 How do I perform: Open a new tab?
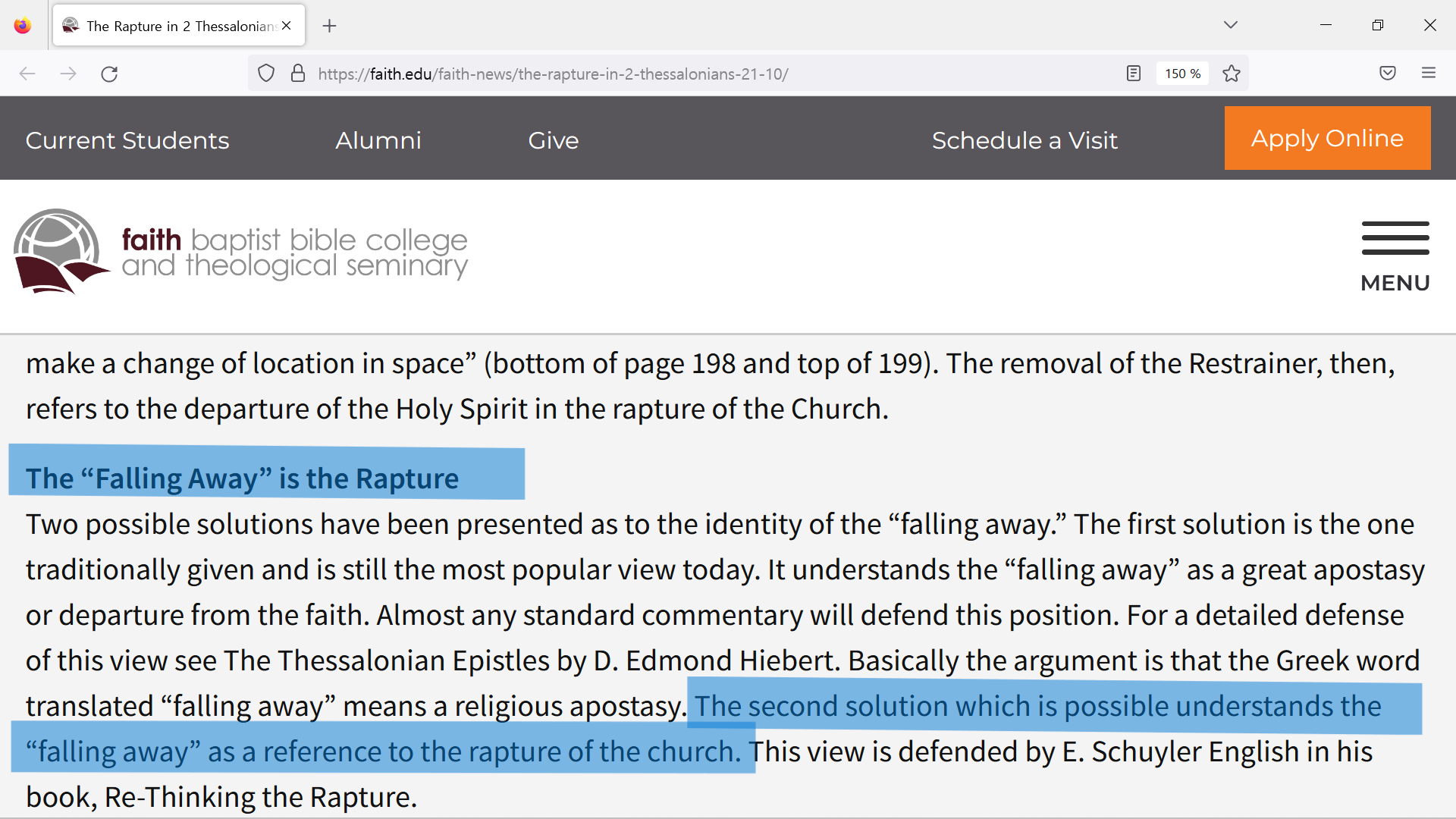(x=329, y=26)
